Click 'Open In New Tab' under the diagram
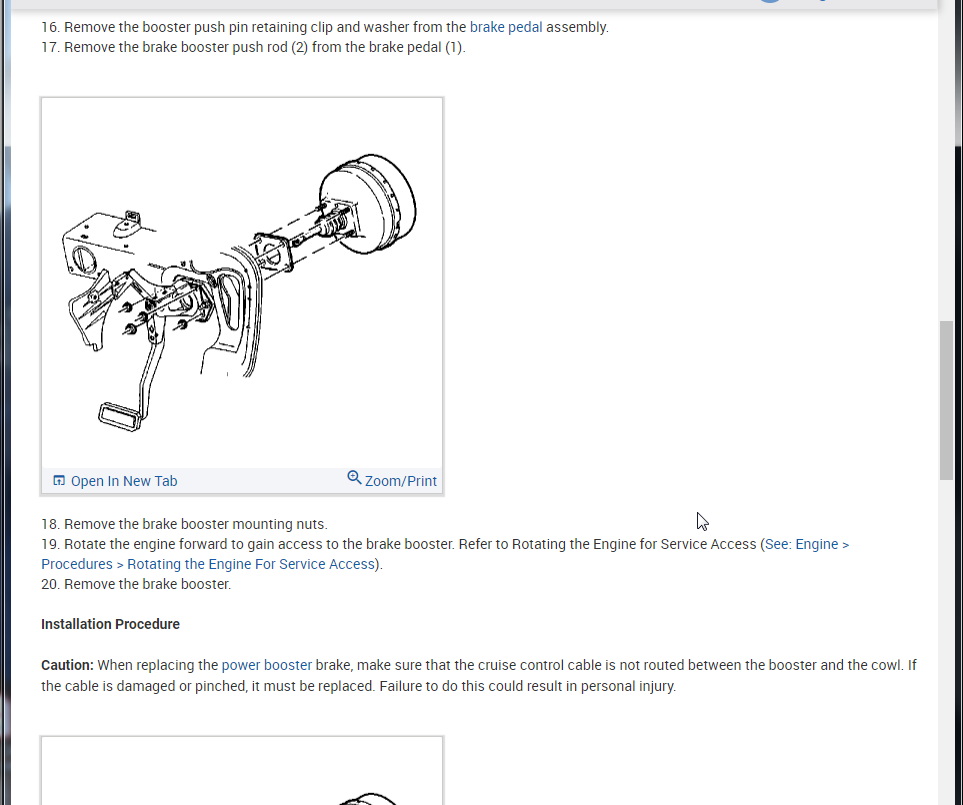Screen dimensions: 963x805 [124, 481]
